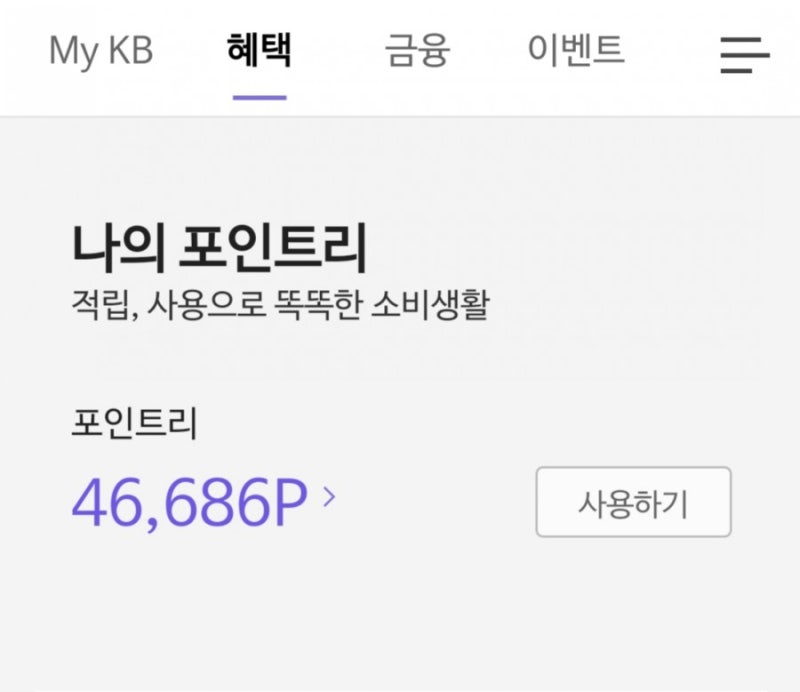Go to the 이벤트 tab
This screenshot has height=692, width=800.
click(576, 49)
